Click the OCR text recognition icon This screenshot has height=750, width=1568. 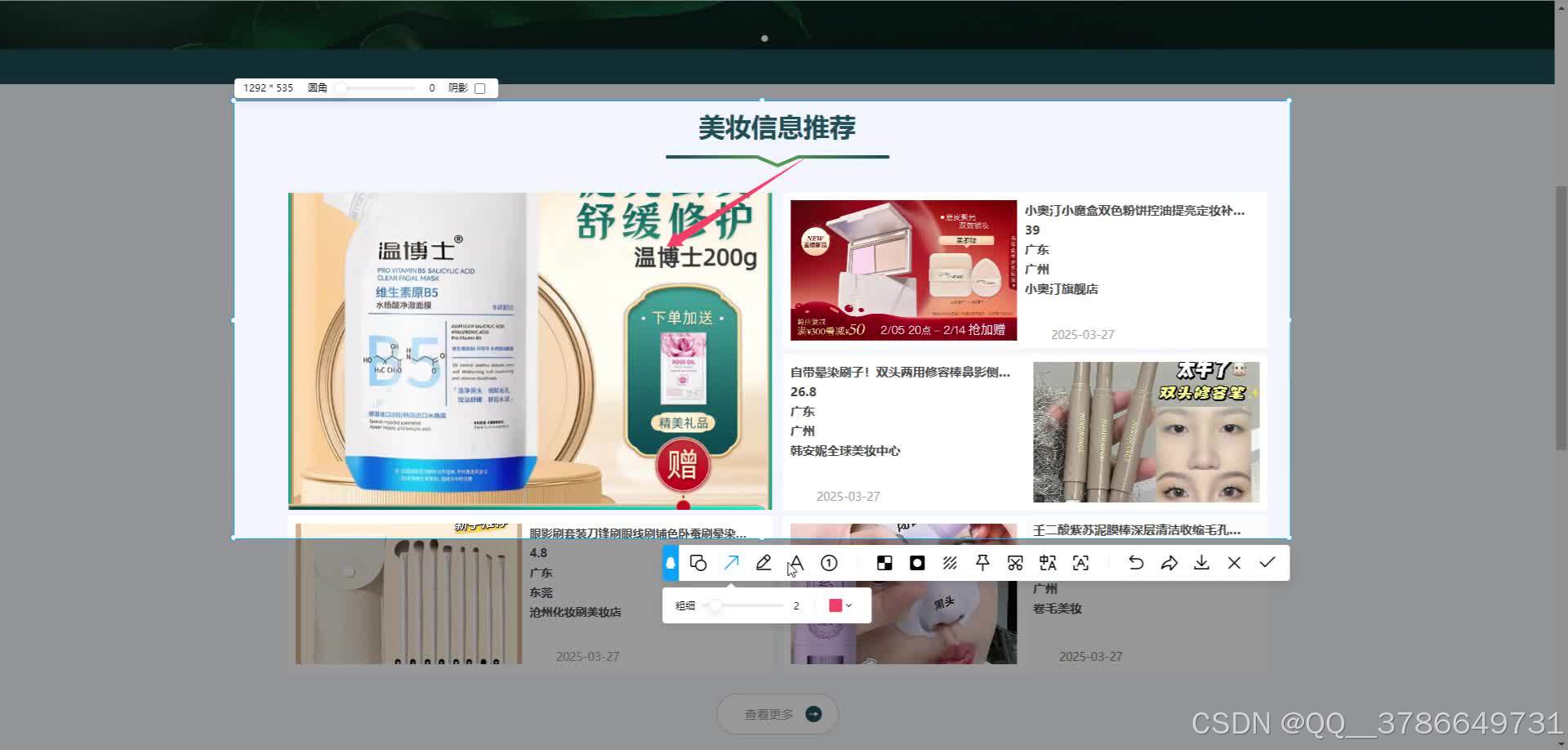pyautogui.click(x=1080, y=563)
